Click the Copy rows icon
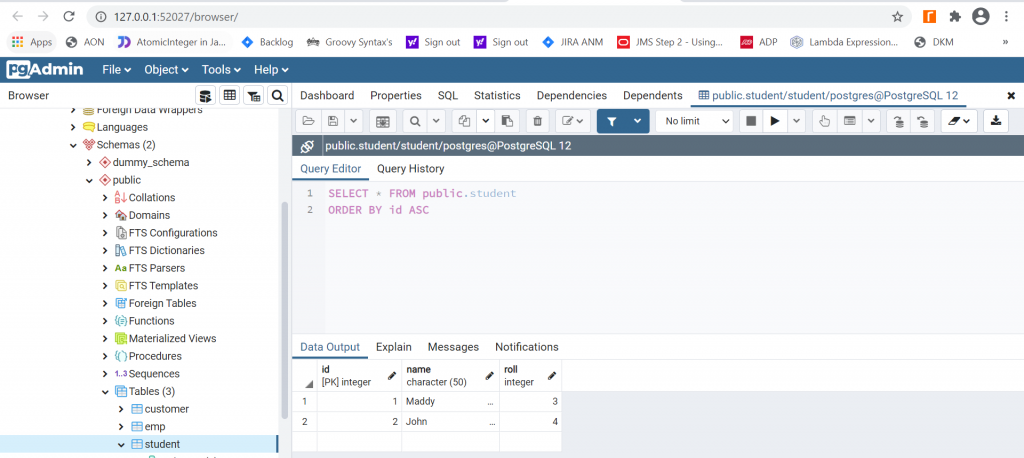Image resolution: width=1024 pixels, height=458 pixels. 464,121
